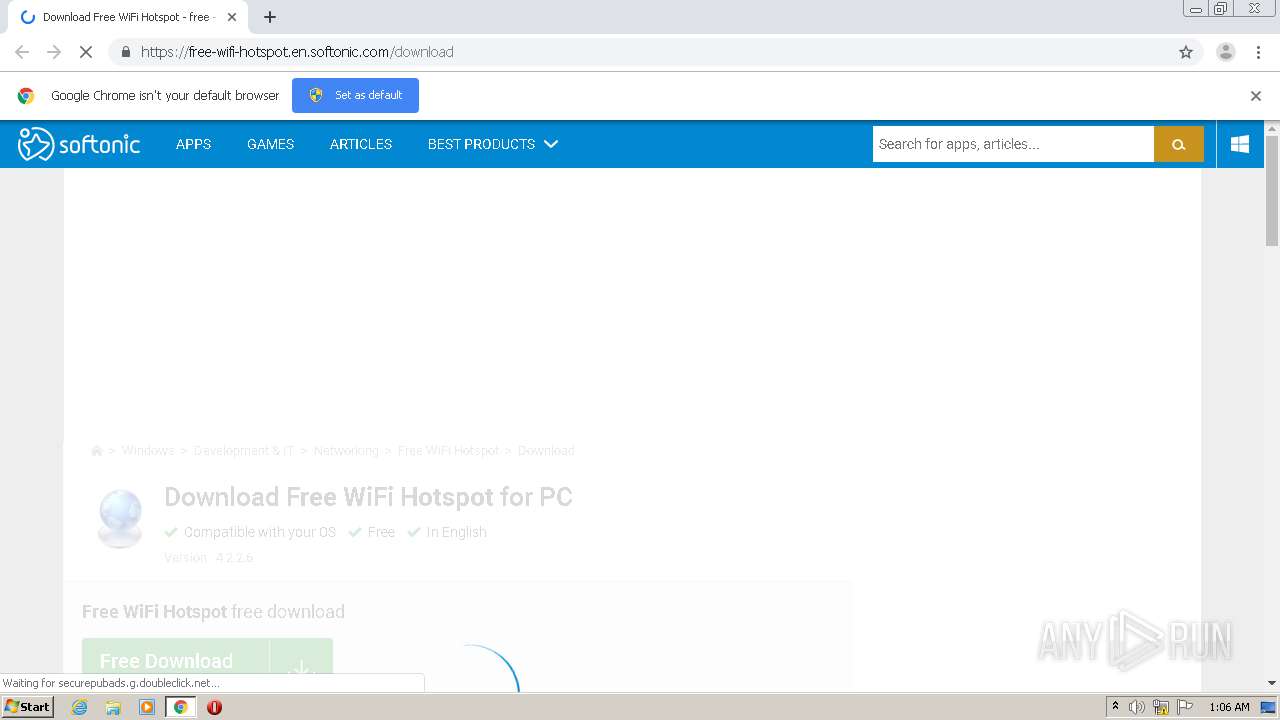Click the Windows platform icon
The height and width of the screenshot is (720, 1280).
tap(1240, 144)
